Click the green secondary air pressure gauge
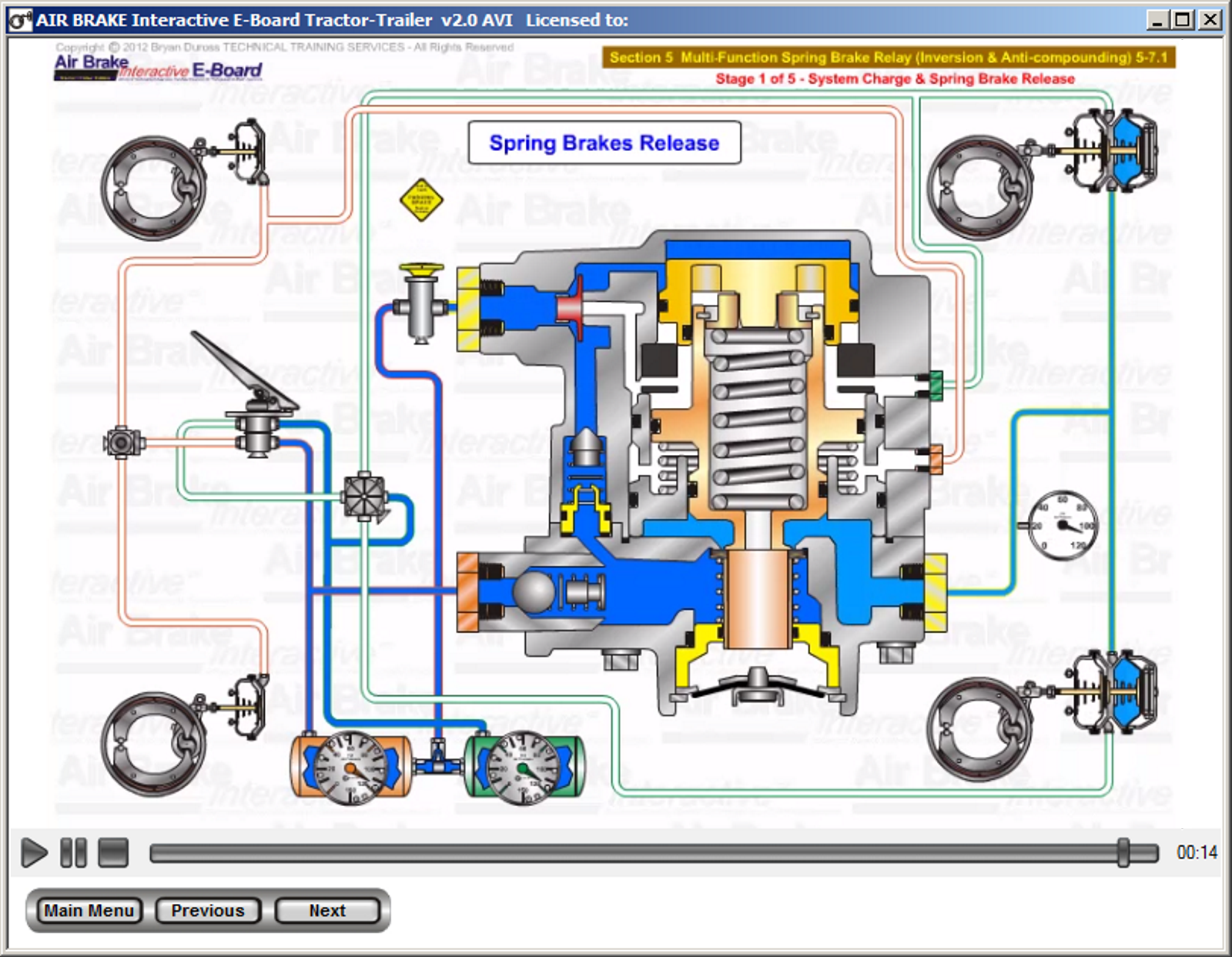Screen dimensions: 1232x957 522,766
